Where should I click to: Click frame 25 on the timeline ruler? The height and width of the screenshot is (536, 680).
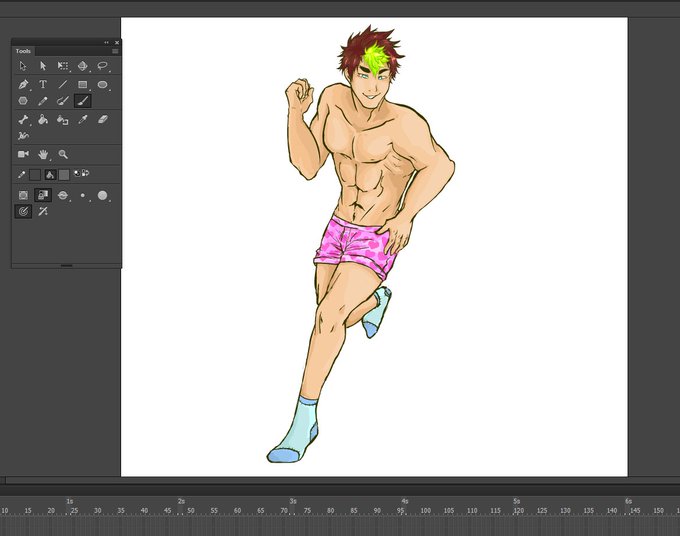click(74, 511)
